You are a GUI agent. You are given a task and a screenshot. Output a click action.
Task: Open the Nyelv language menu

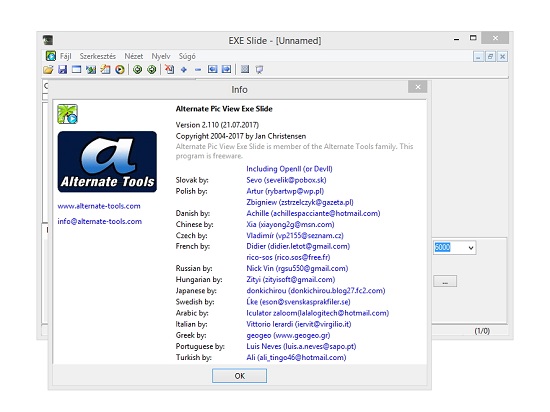(x=161, y=56)
